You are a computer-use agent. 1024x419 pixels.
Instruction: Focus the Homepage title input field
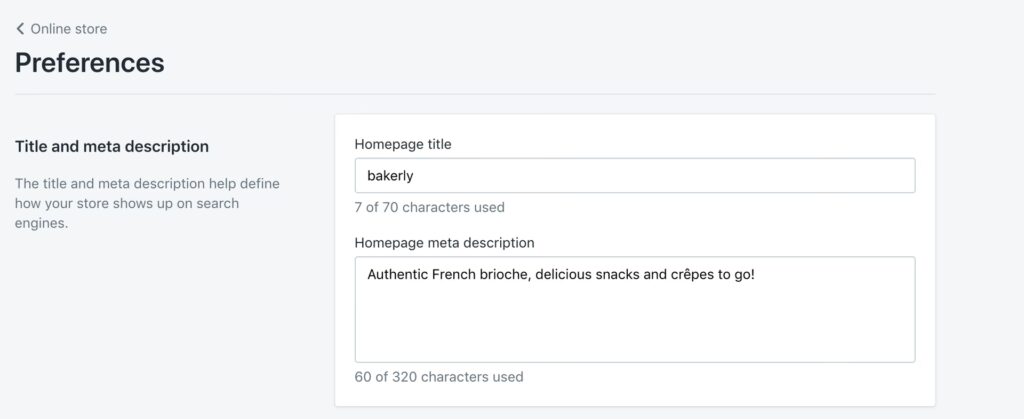634,176
